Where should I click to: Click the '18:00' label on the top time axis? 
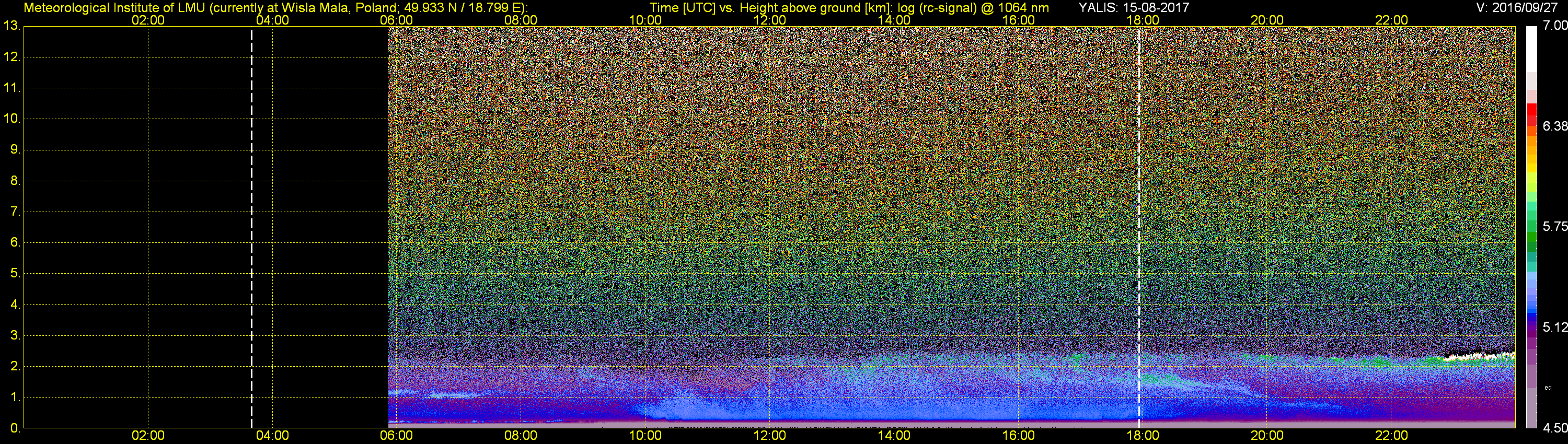(1143, 20)
